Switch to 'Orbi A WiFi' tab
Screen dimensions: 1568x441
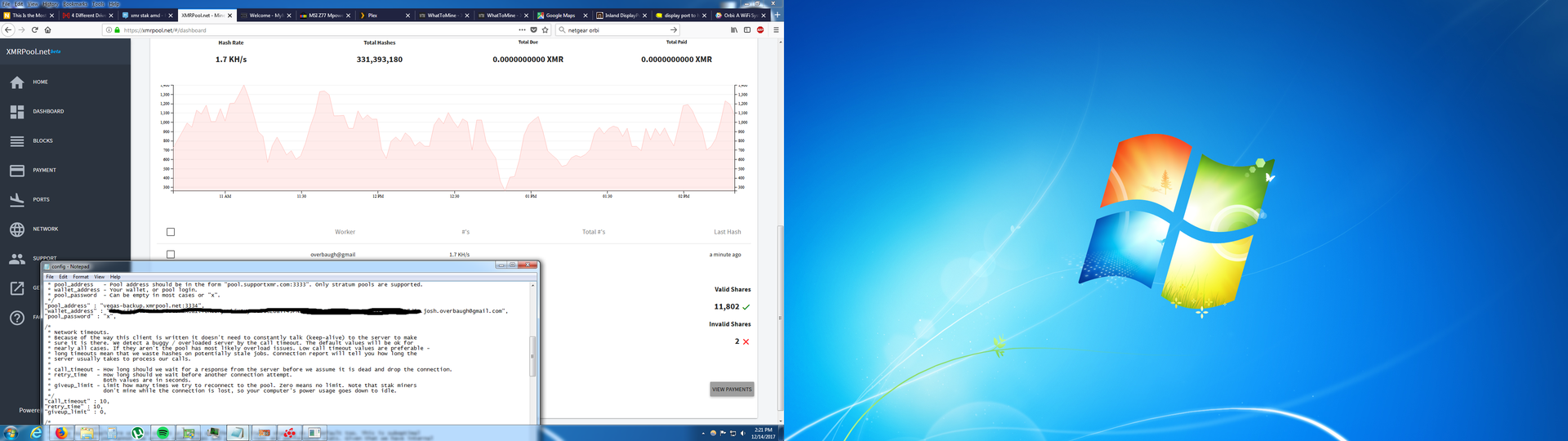[x=740, y=15]
